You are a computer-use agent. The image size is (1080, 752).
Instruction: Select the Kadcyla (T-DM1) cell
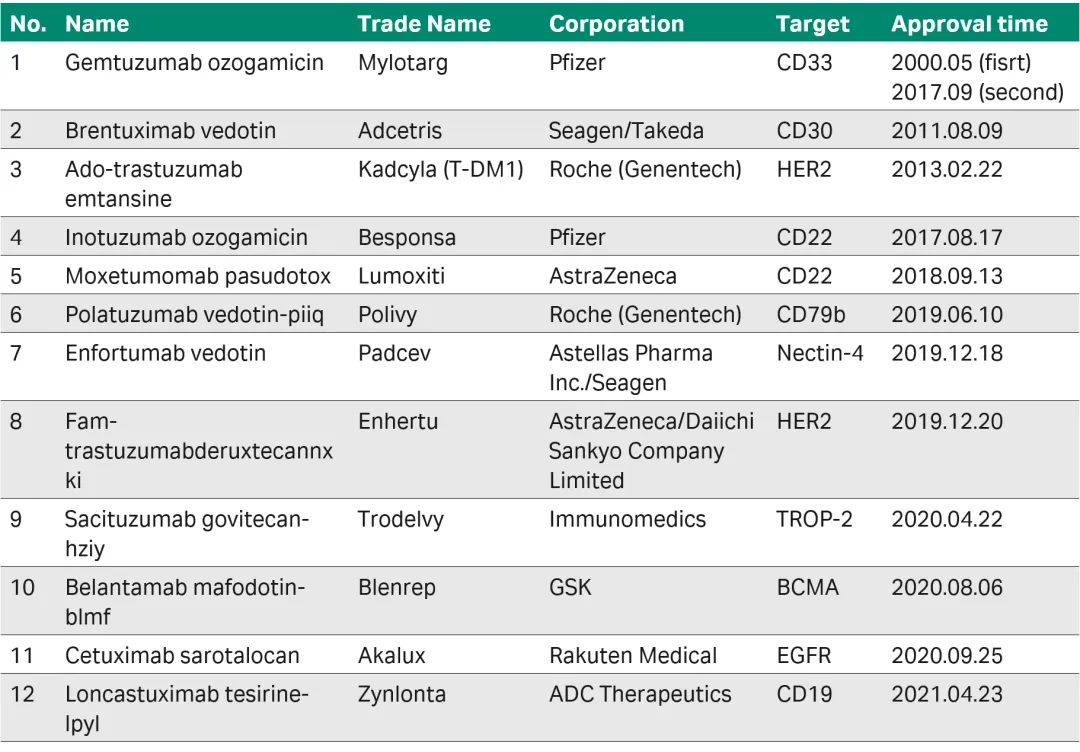(x=440, y=169)
